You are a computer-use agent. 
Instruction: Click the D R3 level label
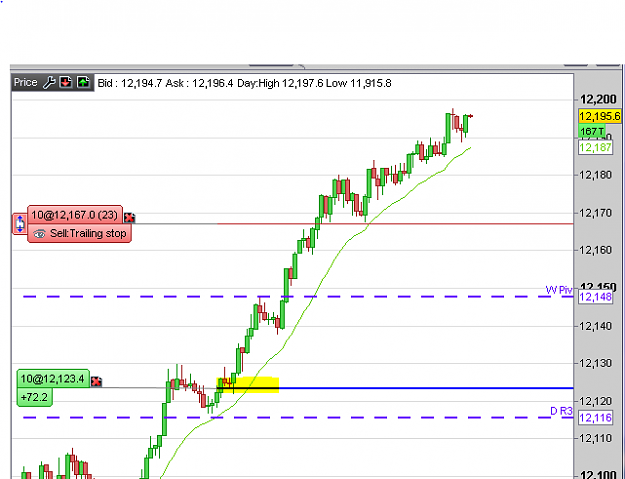tap(561, 411)
